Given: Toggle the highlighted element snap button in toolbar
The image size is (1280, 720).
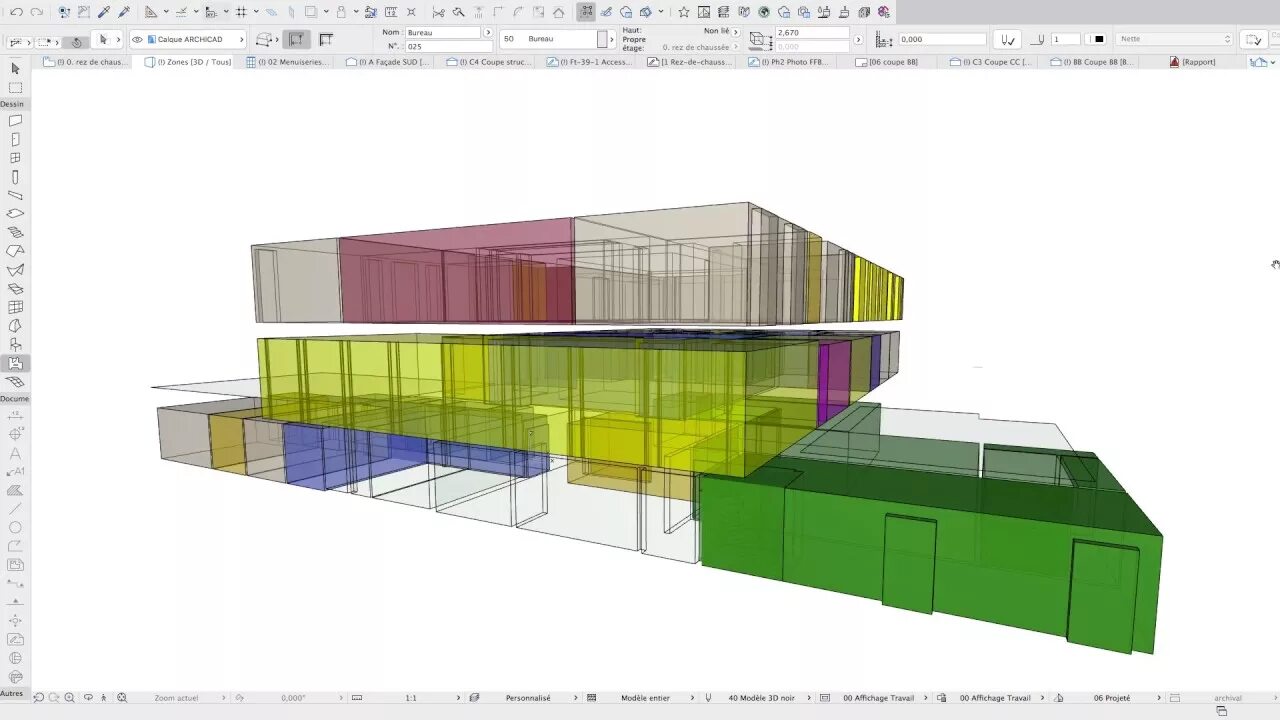Looking at the screenshot, I should (x=586, y=12).
